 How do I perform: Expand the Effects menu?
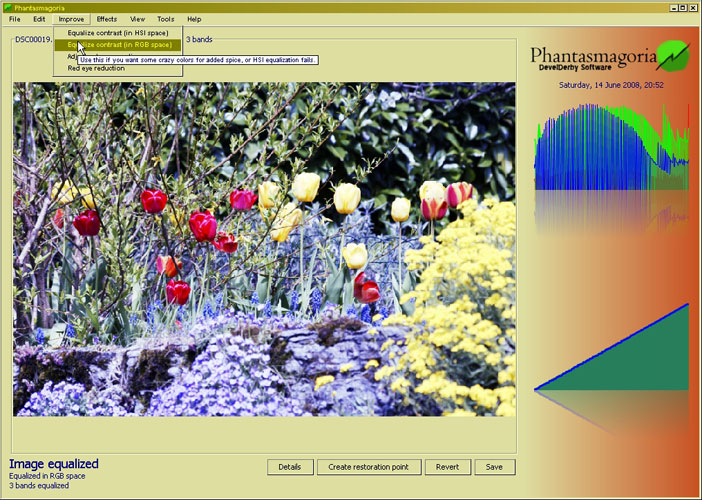tap(106, 19)
